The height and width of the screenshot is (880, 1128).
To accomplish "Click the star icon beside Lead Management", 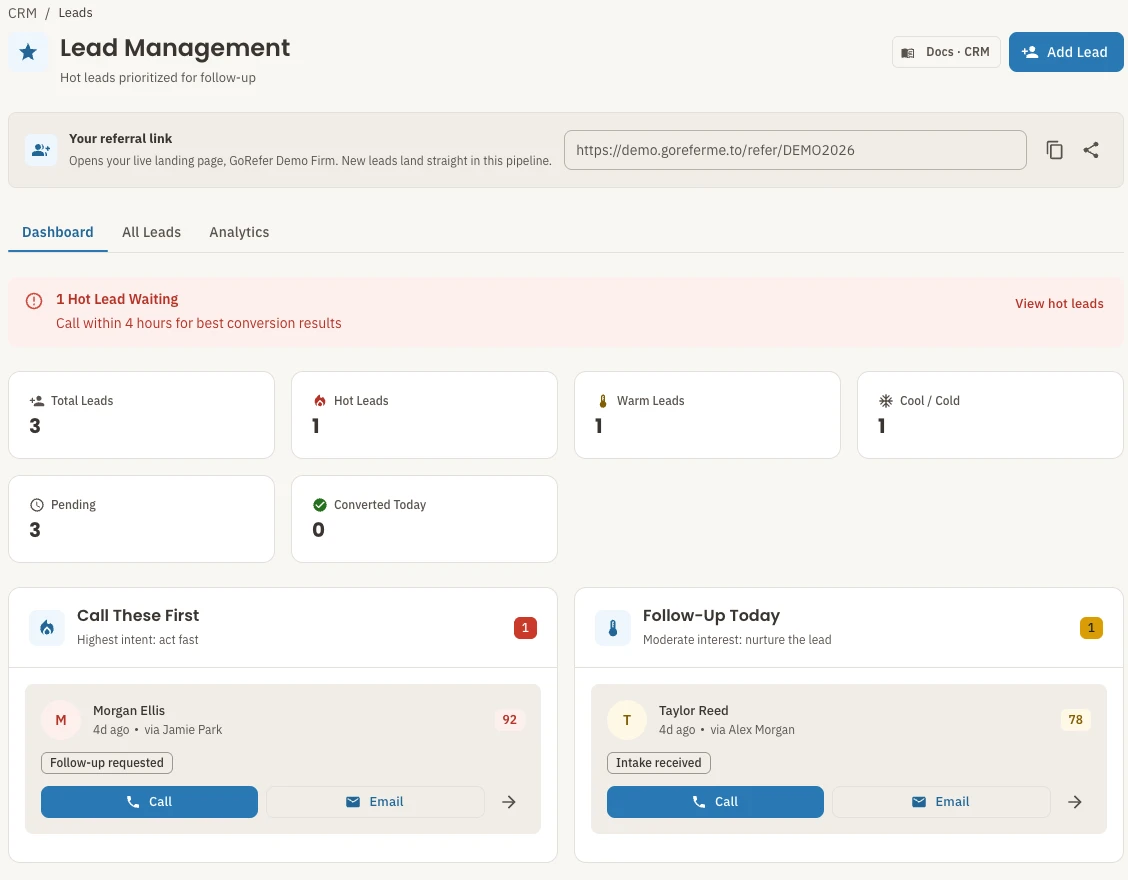I will pyautogui.click(x=28, y=52).
